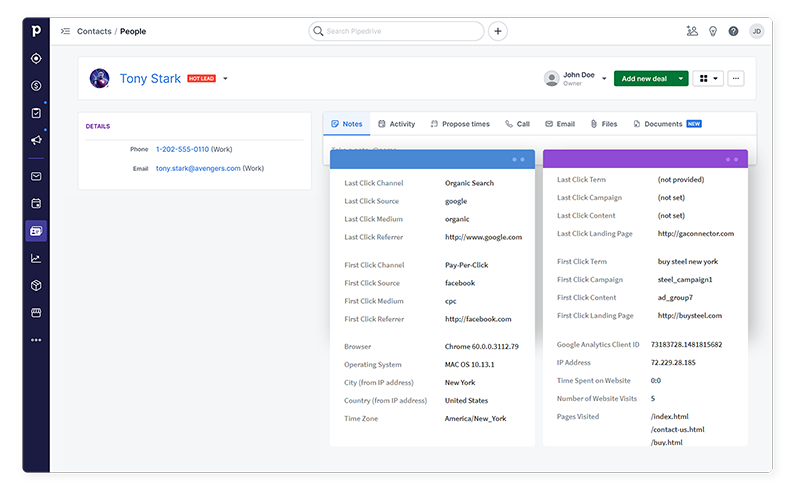Click the DETAILS section heading
The image size is (805, 494).
point(98,126)
